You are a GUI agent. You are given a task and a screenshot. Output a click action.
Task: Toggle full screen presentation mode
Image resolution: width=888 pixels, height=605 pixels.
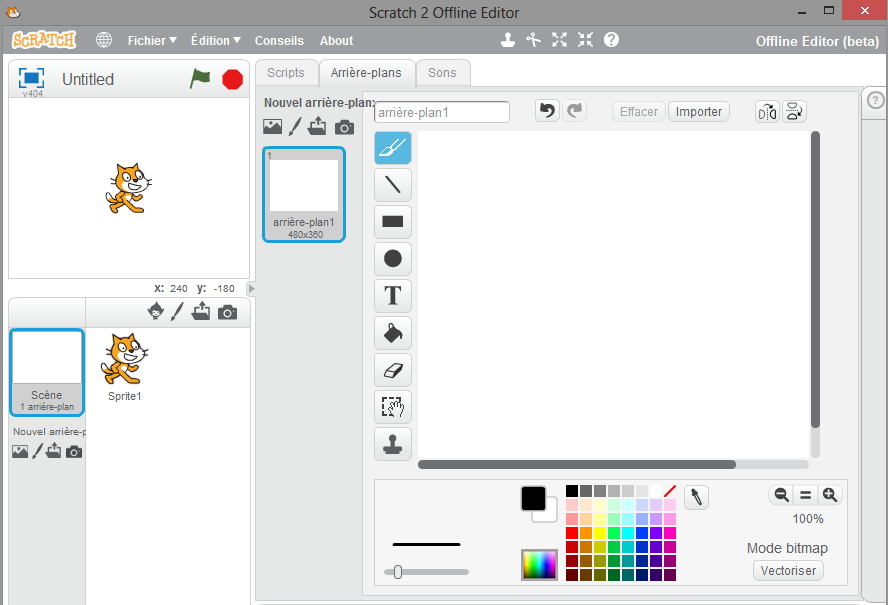point(32,78)
